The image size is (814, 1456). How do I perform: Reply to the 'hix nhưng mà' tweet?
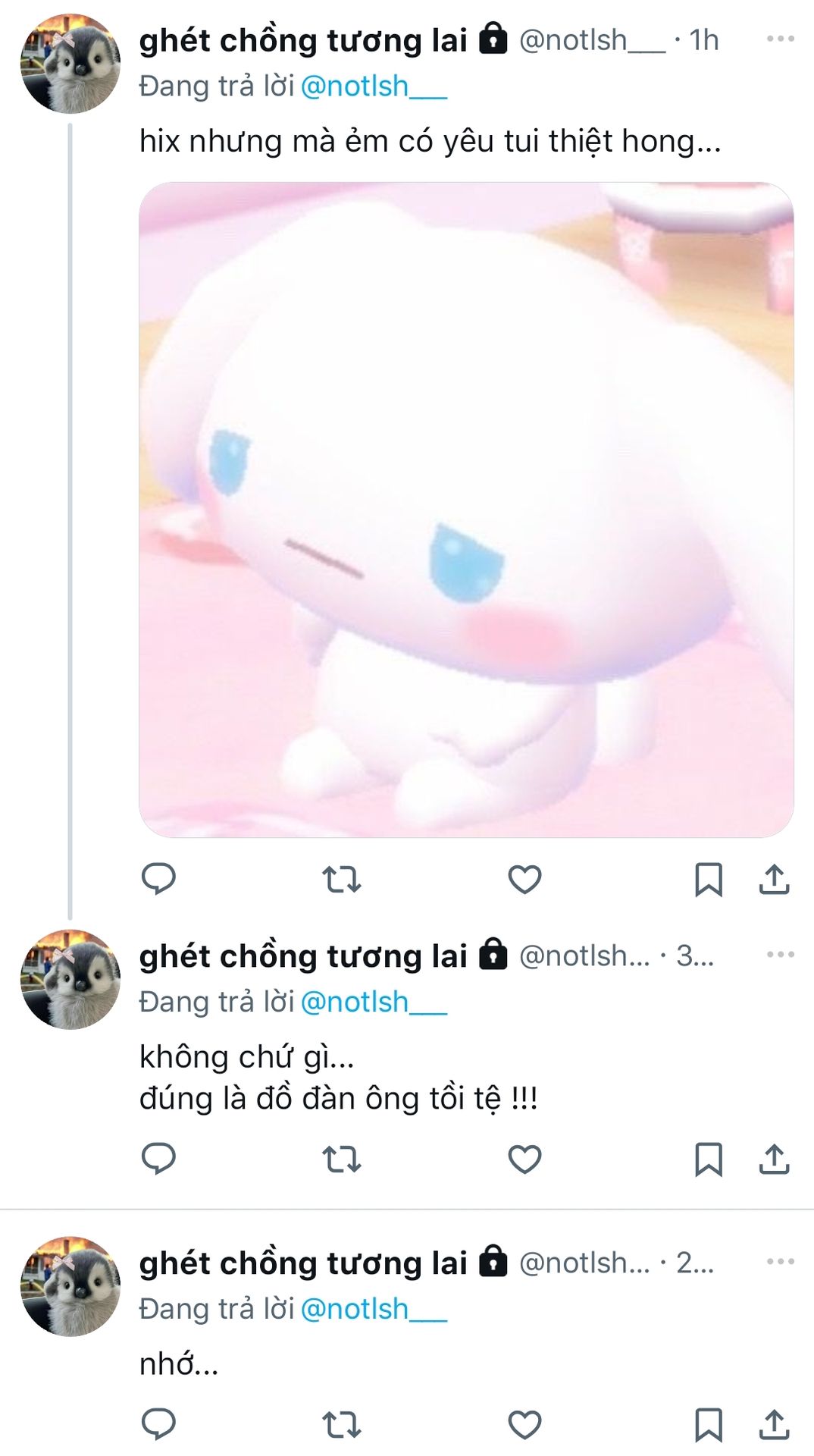(x=158, y=879)
